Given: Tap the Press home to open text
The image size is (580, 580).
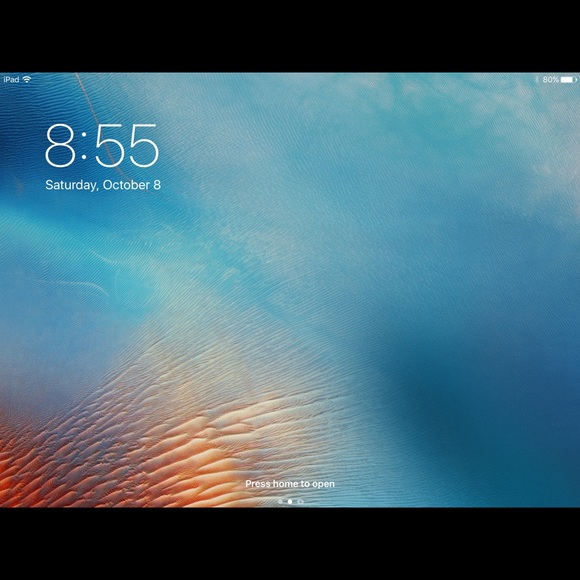Looking at the screenshot, I should (x=290, y=484).
